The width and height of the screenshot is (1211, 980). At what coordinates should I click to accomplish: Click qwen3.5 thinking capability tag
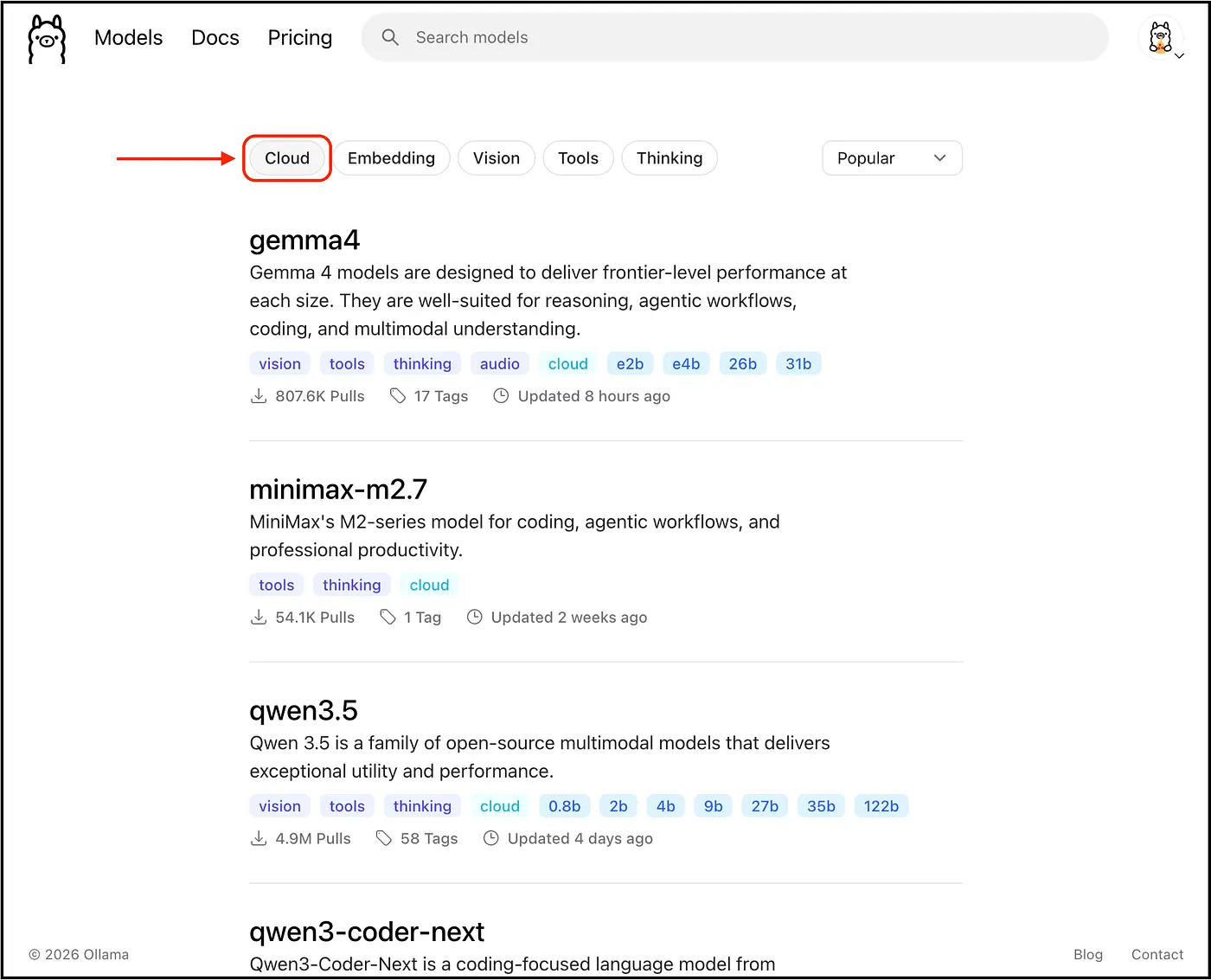(422, 806)
